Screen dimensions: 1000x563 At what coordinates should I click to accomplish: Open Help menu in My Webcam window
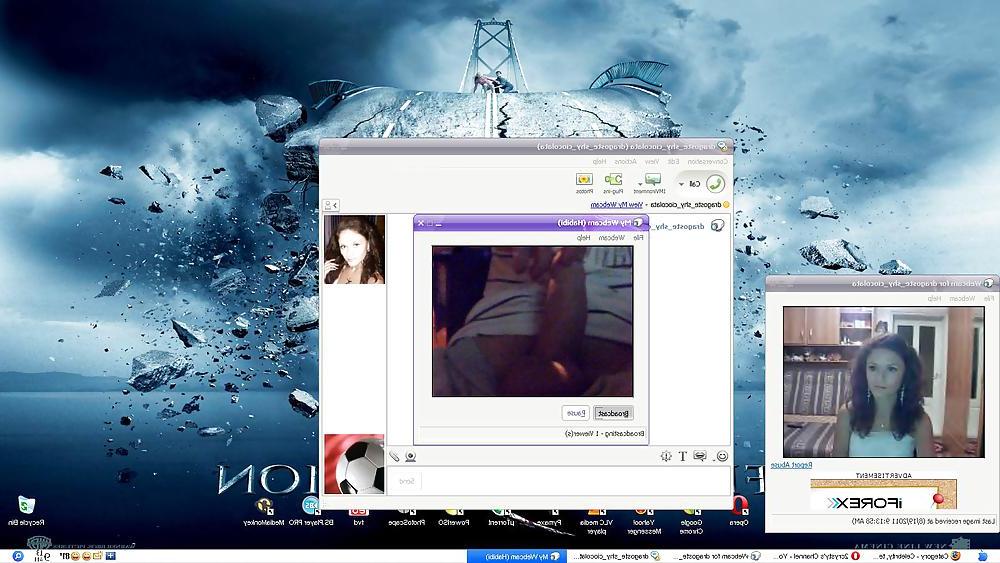[584, 237]
